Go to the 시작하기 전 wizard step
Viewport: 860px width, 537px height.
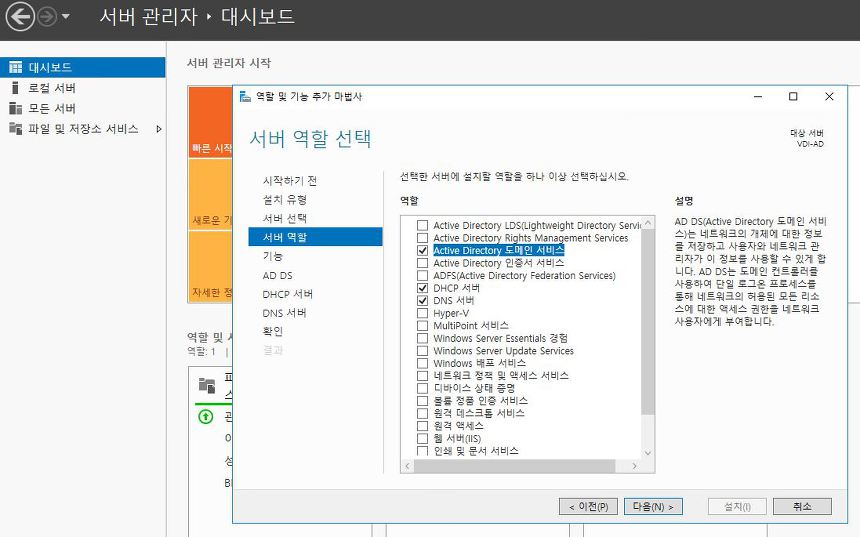click(x=290, y=180)
